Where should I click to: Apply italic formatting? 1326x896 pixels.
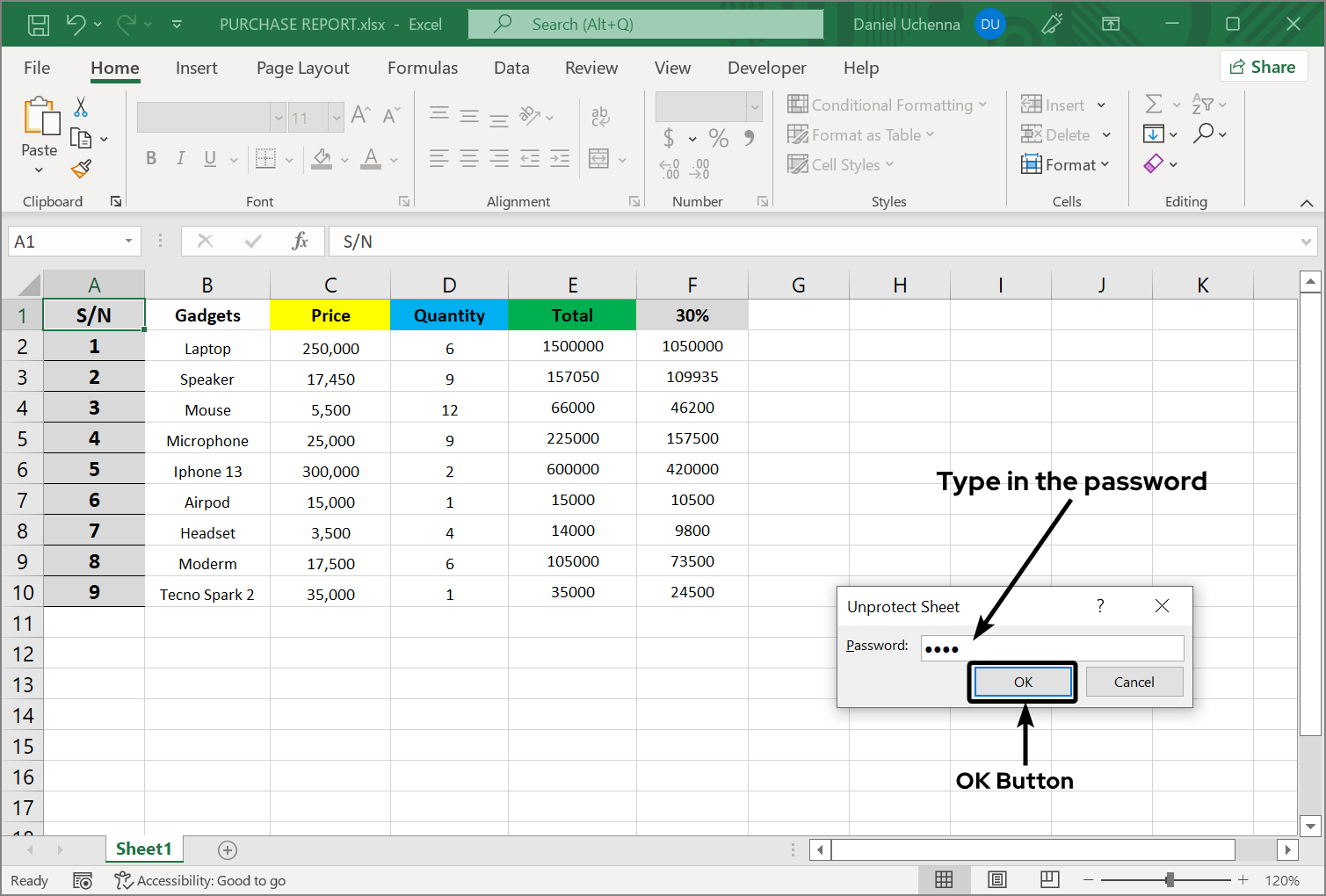tap(180, 158)
